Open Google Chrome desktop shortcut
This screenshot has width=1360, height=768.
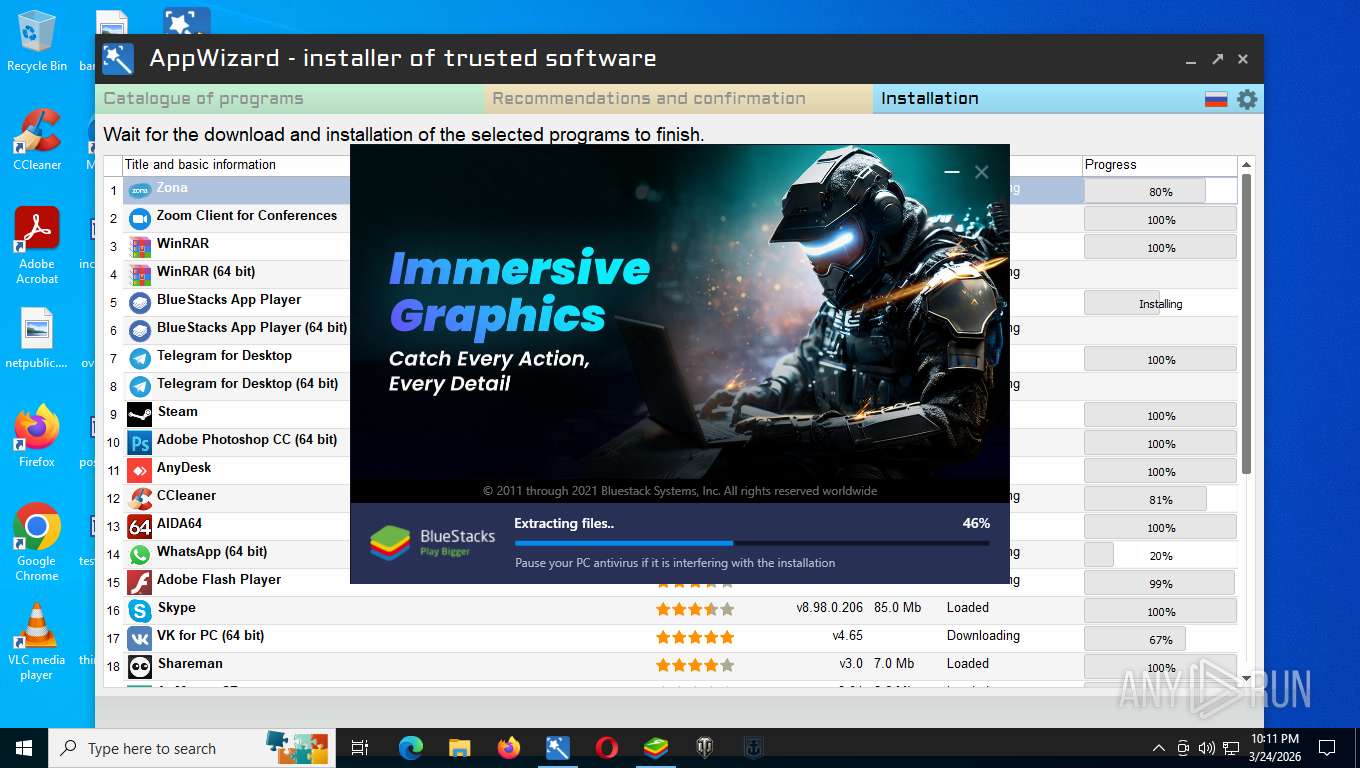click(37, 543)
